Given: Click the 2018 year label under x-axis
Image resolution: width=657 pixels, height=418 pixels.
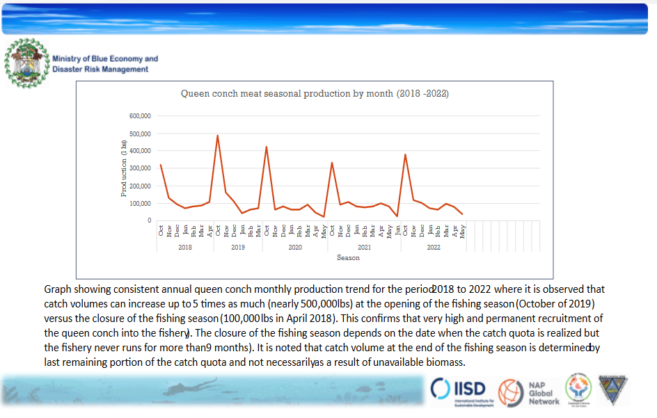Looking at the screenshot, I should pyautogui.click(x=184, y=245).
